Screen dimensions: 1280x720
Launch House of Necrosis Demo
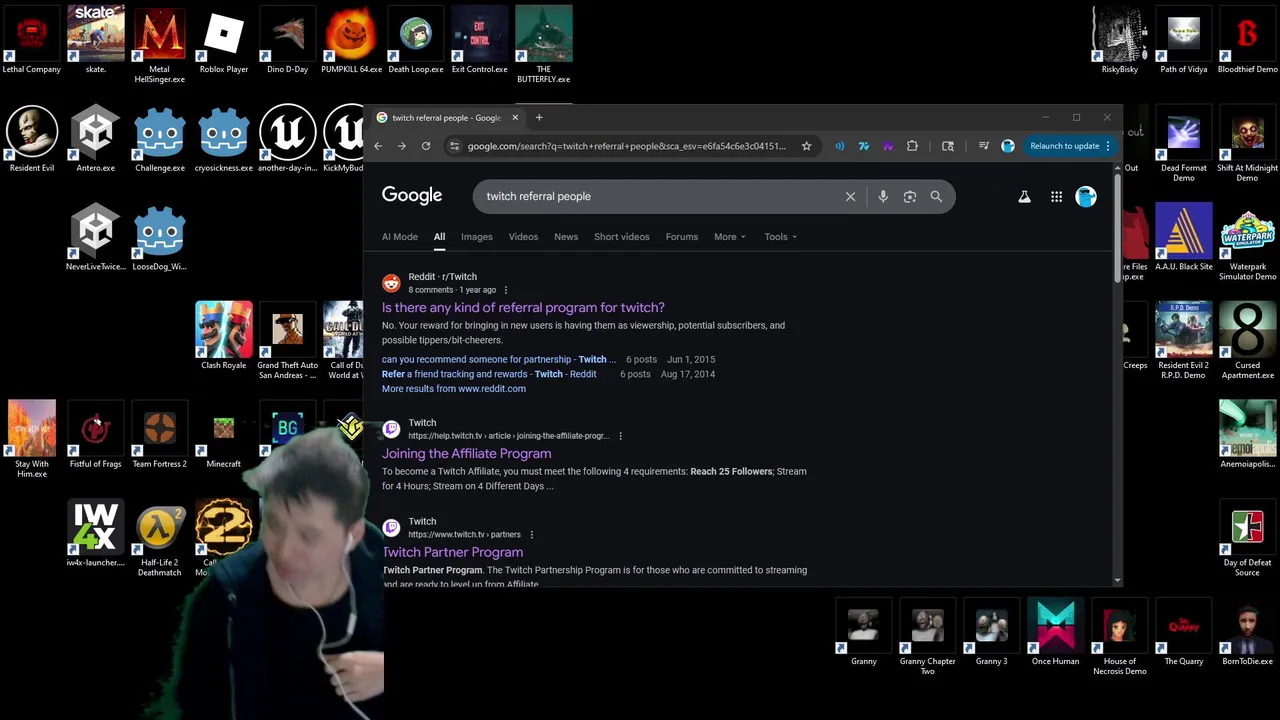tap(1120, 636)
